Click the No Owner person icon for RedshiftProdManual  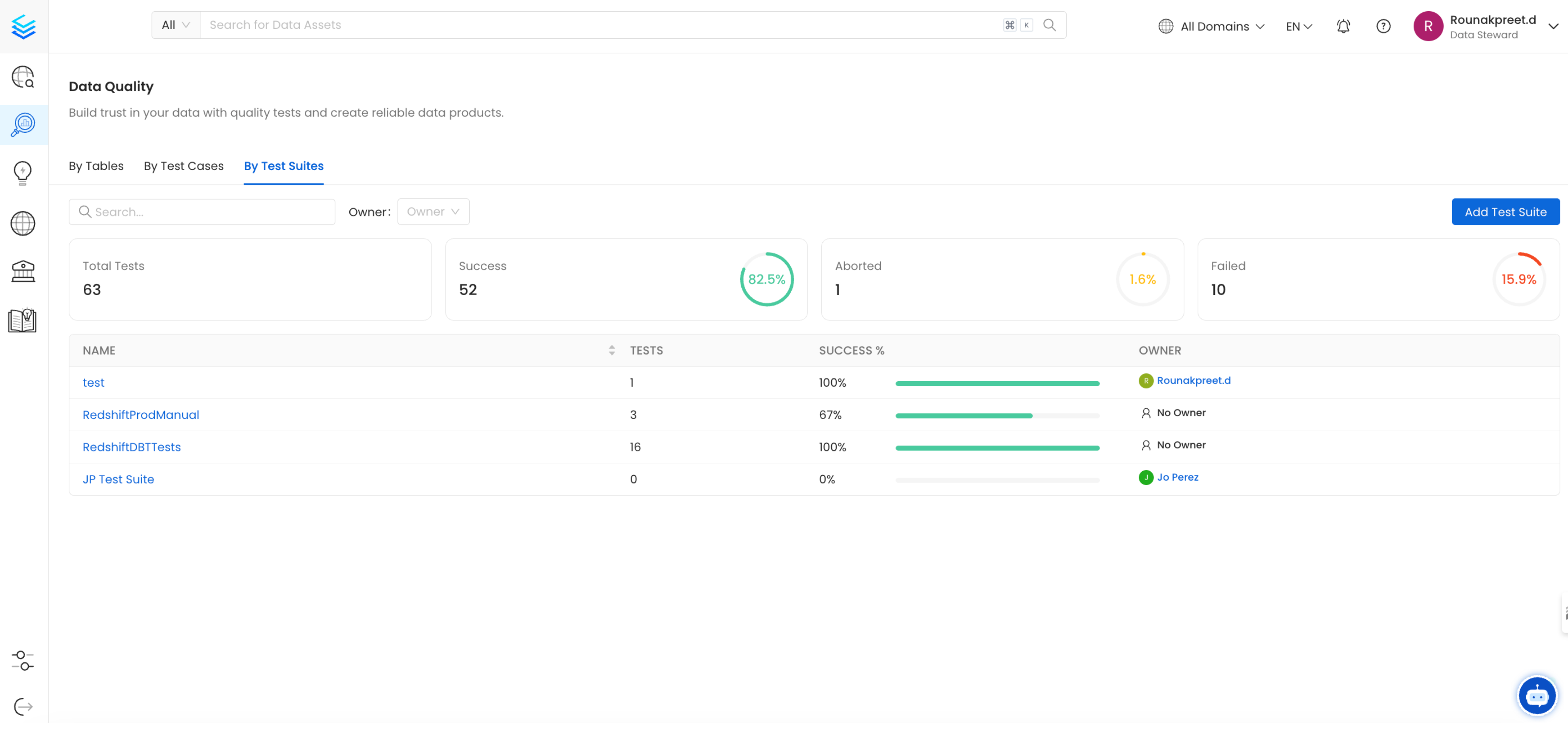tap(1146, 413)
